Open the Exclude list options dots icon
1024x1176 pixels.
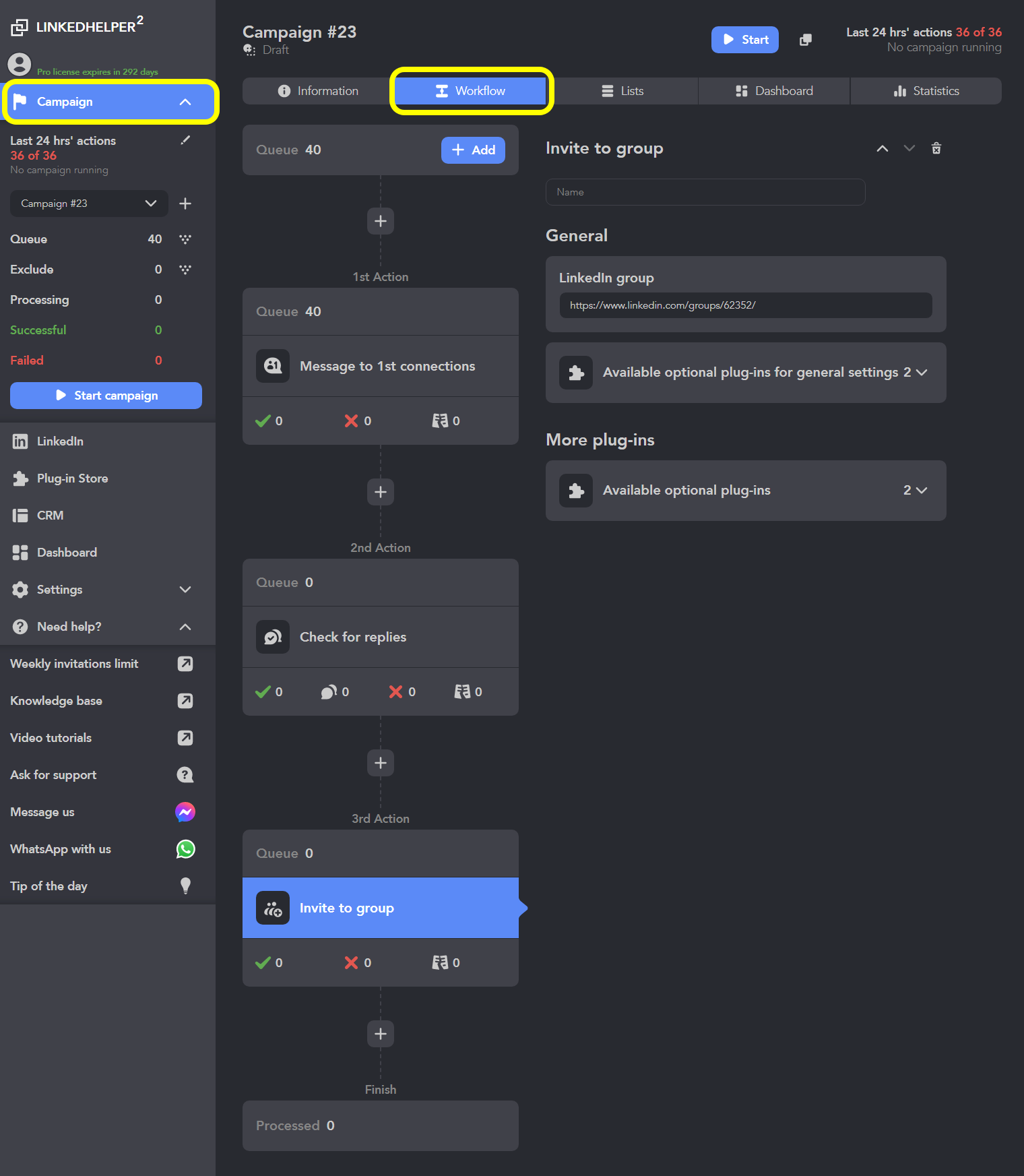[x=185, y=270]
